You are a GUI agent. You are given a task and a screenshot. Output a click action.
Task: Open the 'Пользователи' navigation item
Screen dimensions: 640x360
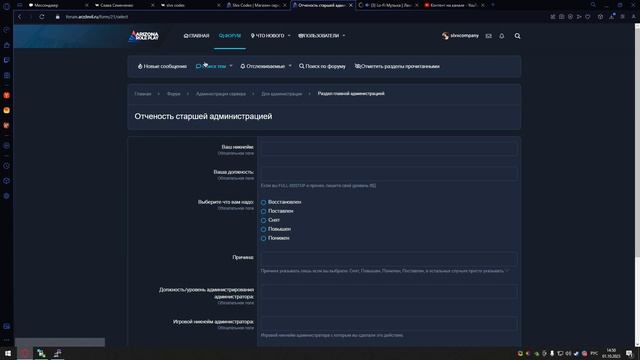319,36
